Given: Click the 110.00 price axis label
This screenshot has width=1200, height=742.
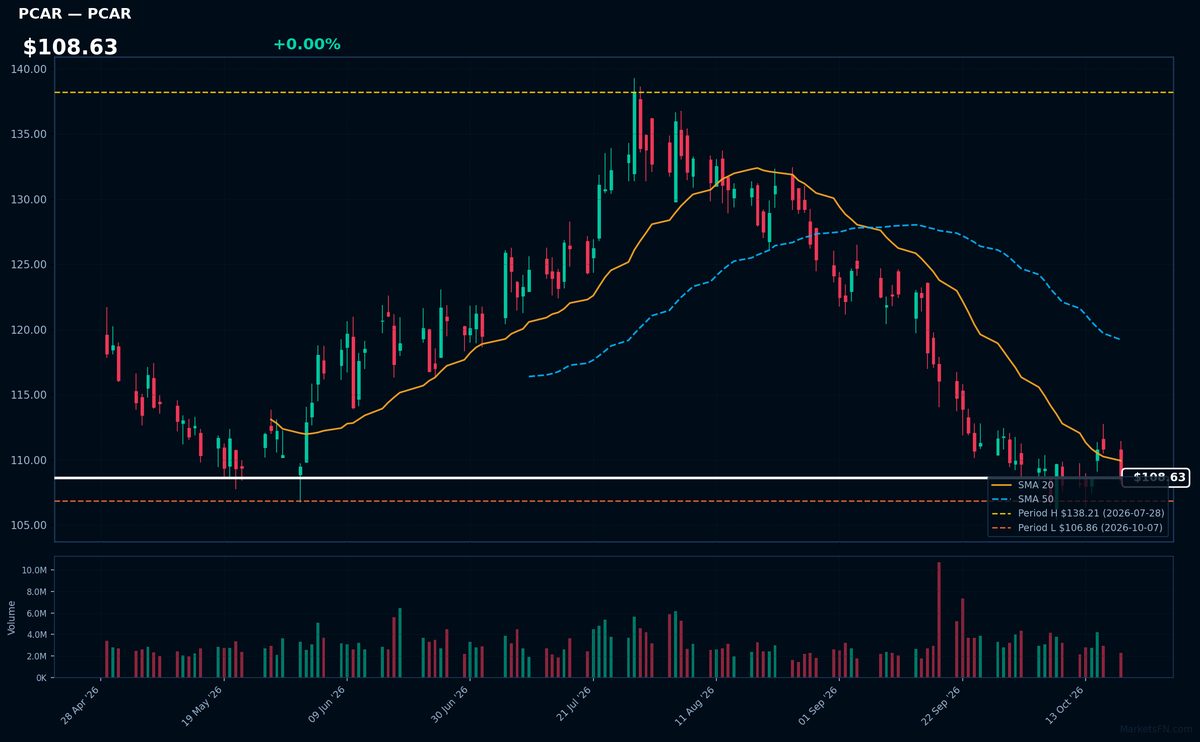Looking at the screenshot, I should [29, 460].
